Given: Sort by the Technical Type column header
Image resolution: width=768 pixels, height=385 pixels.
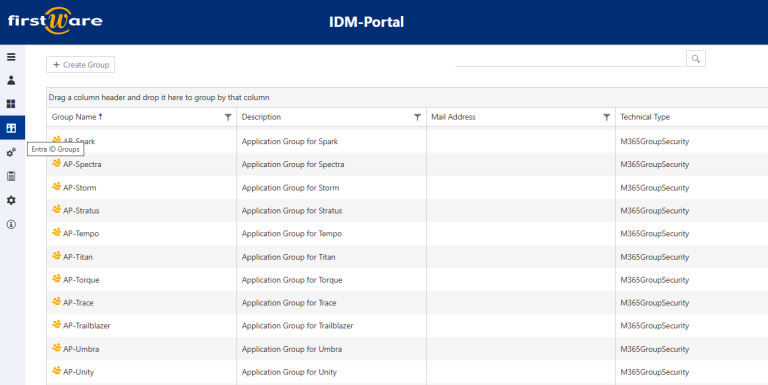Looking at the screenshot, I should [645, 117].
